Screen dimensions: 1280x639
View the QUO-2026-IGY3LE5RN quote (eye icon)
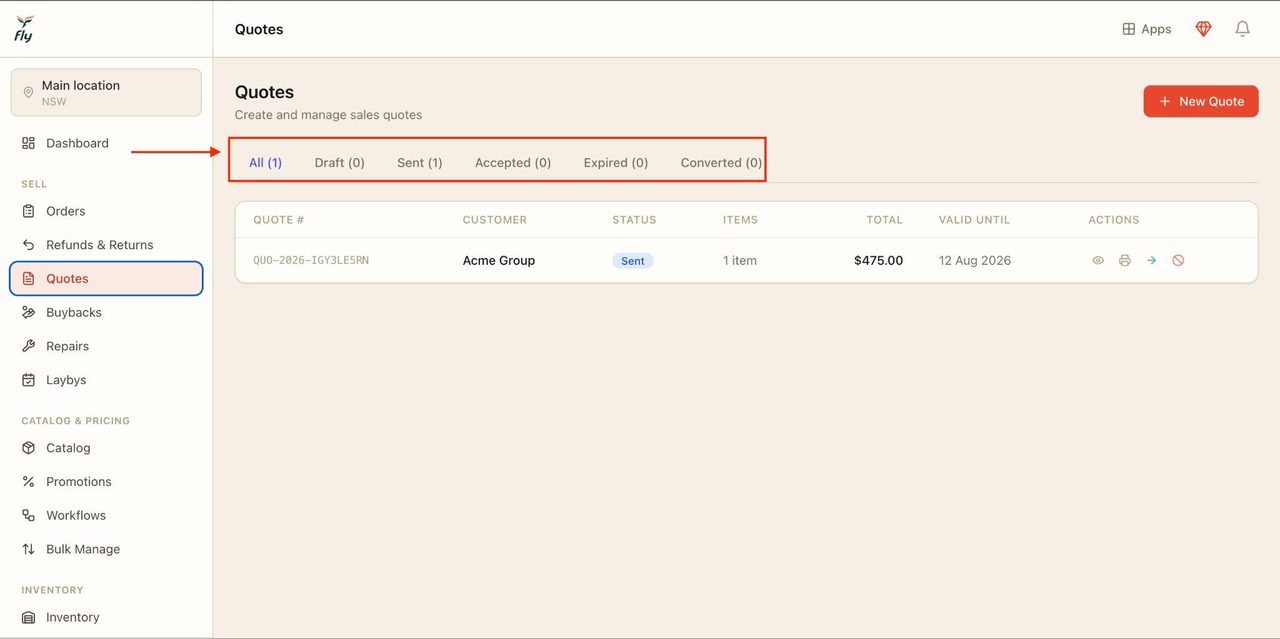tap(1098, 260)
